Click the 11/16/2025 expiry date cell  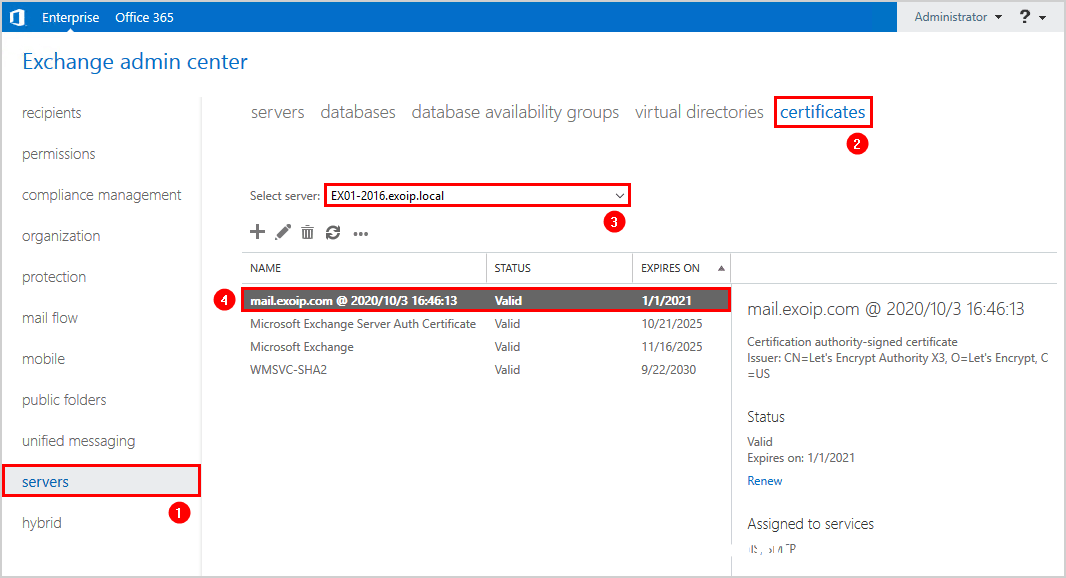672,347
